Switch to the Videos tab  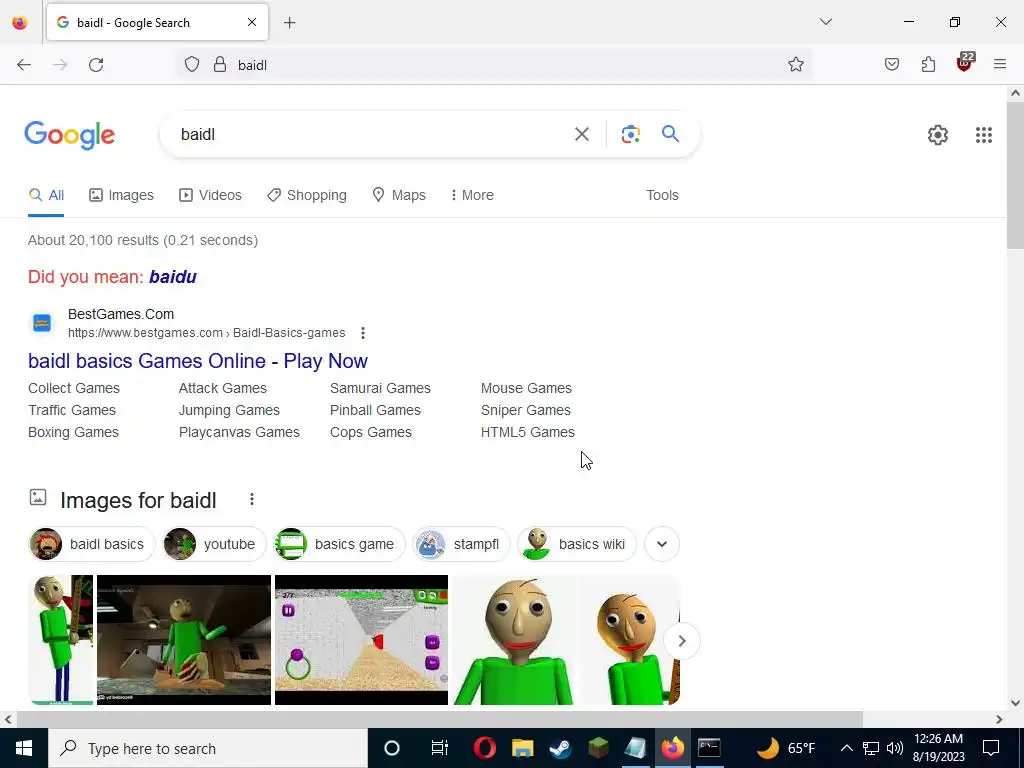(210, 195)
